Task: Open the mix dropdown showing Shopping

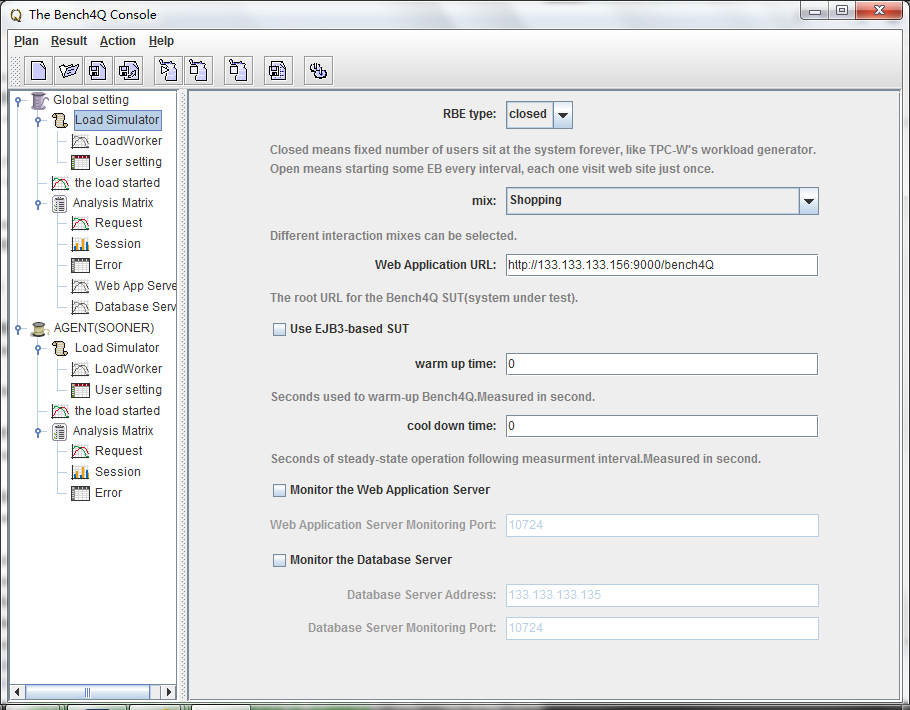Action: tap(808, 201)
